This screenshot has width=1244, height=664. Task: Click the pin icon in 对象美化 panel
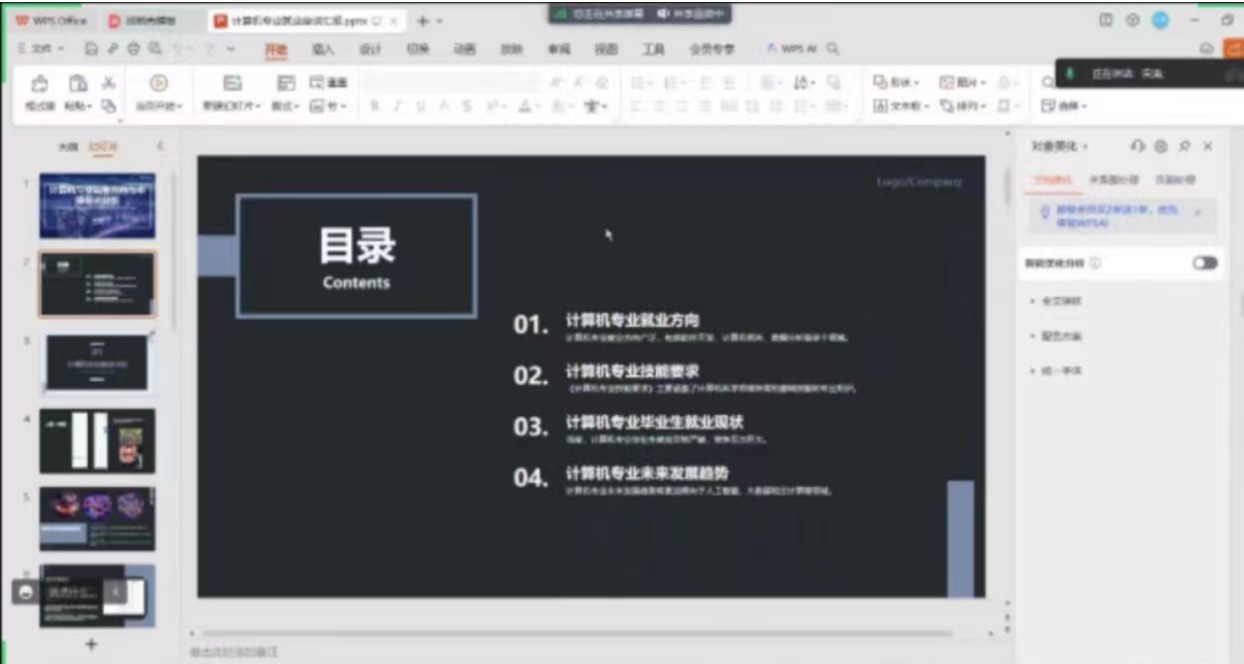click(1184, 146)
